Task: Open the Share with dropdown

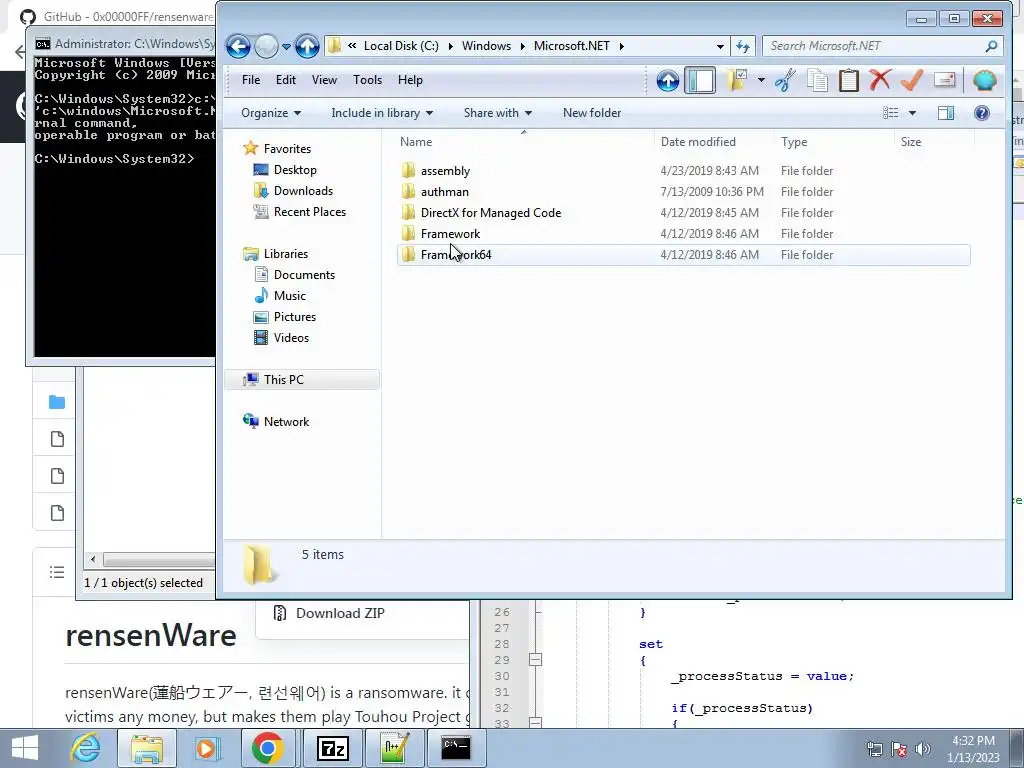Action: [x=498, y=113]
